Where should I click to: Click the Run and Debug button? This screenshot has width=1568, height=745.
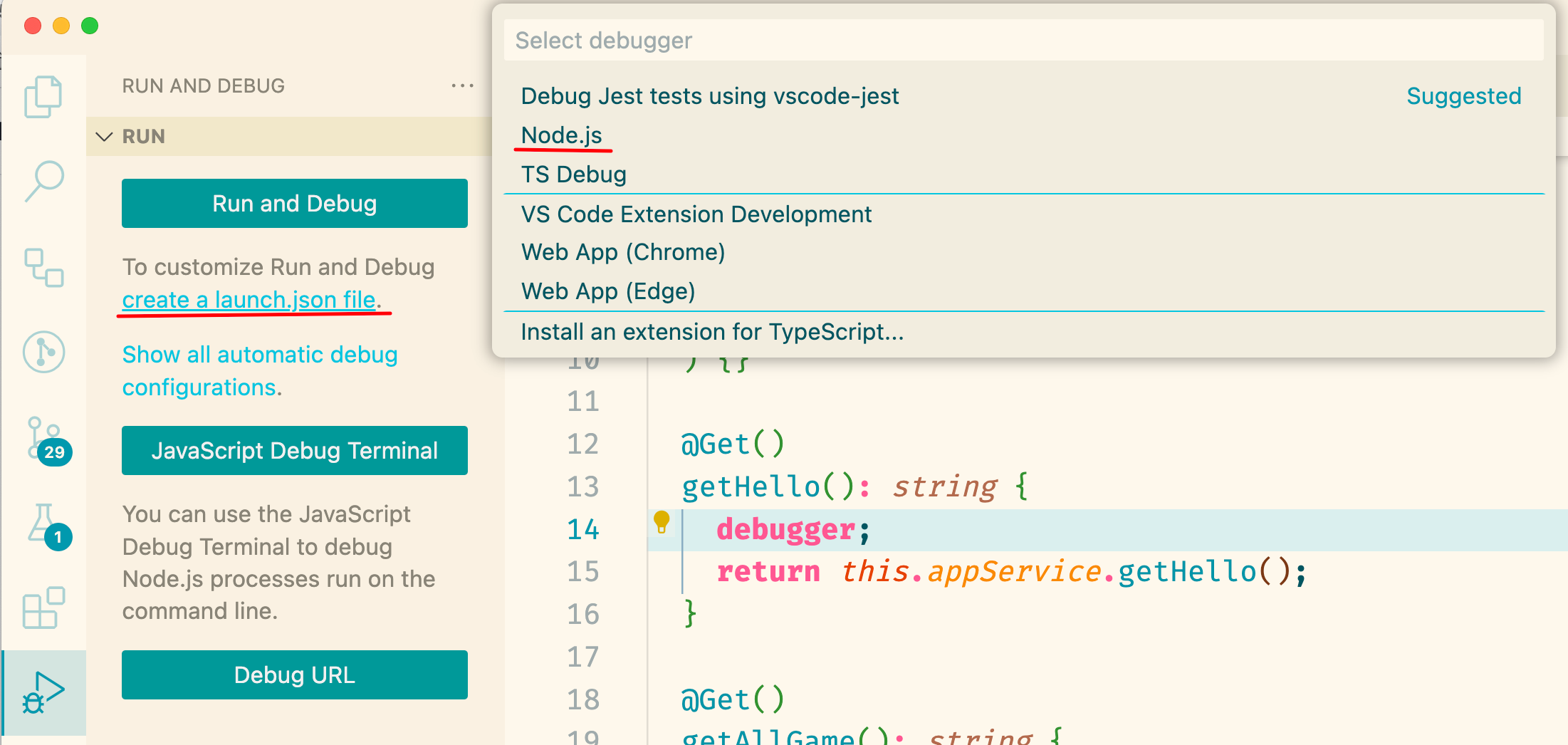pyautogui.click(x=295, y=204)
